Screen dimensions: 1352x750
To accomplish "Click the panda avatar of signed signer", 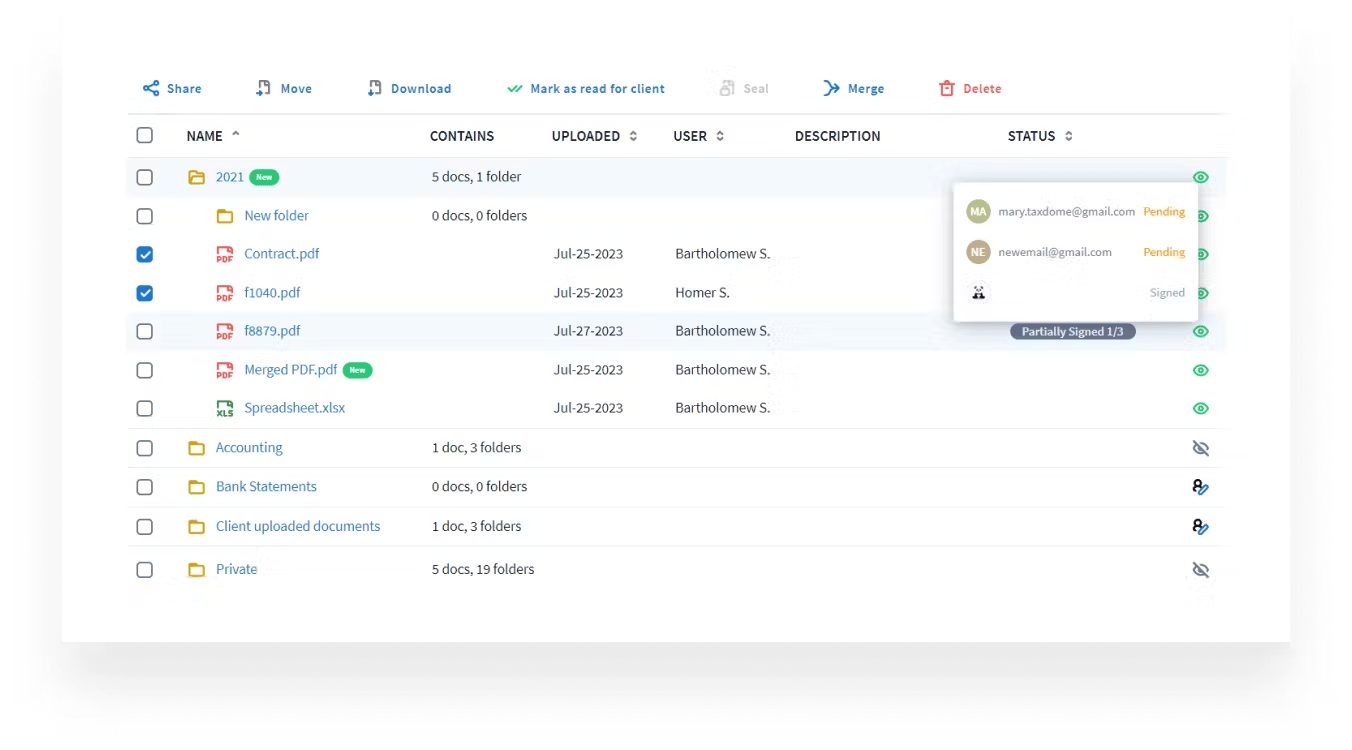I will coord(978,292).
